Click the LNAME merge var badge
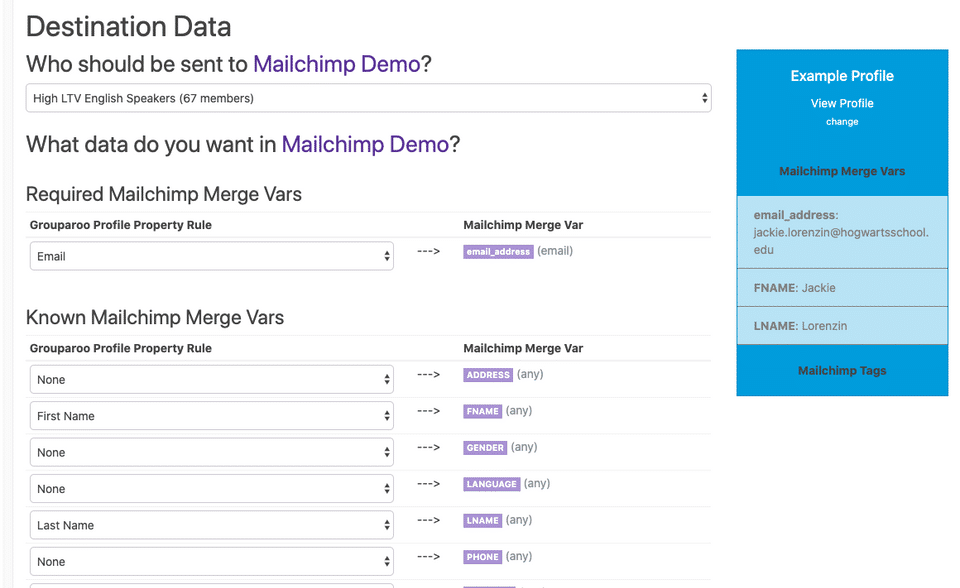960x588 pixels. point(482,521)
